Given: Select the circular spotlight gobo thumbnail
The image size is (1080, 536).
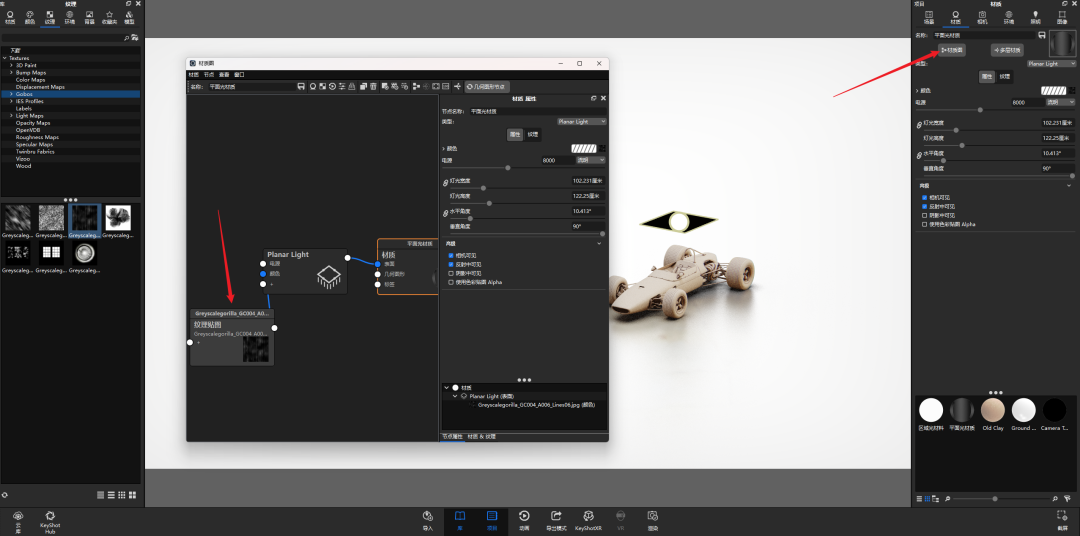Looking at the screenshot, I should [x=85, y=253].
